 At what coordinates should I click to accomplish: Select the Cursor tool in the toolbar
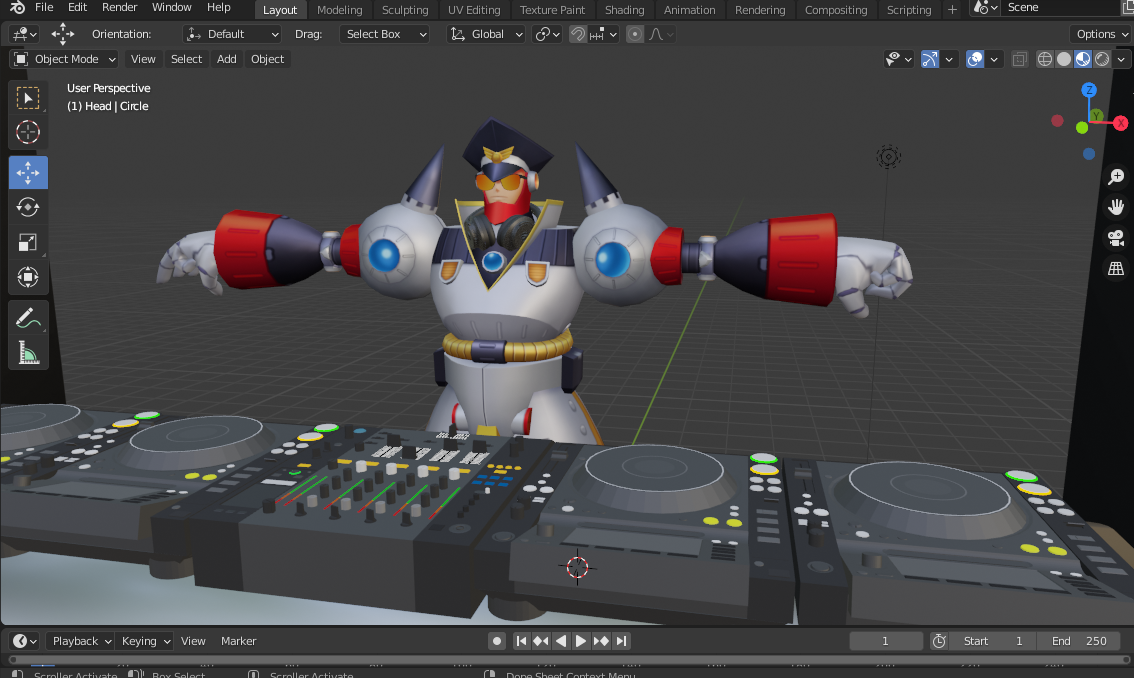[x=28, y=132]
